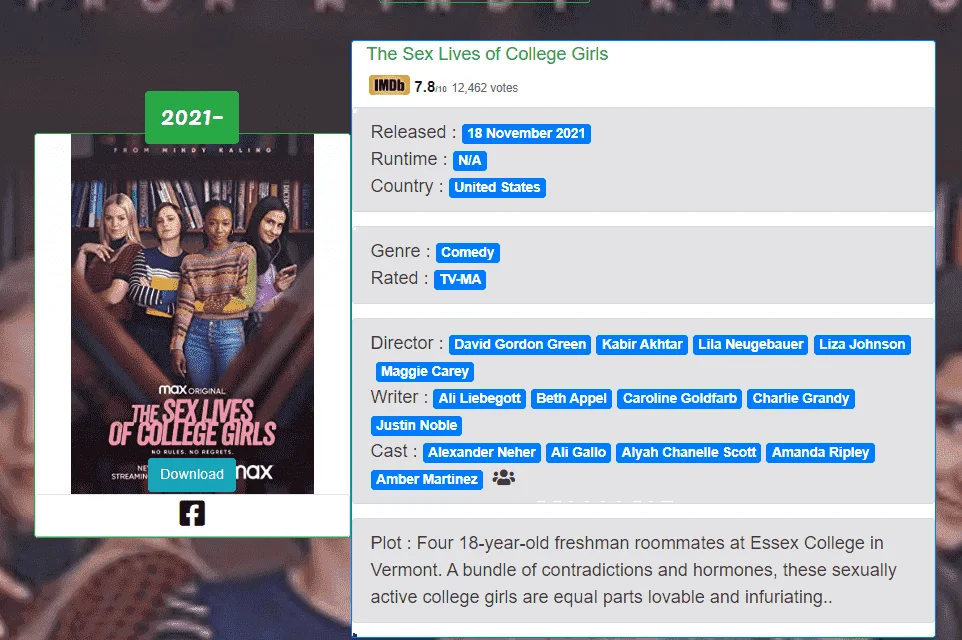Select the United States country tag

pyautogui.click(x=497, y=187)
